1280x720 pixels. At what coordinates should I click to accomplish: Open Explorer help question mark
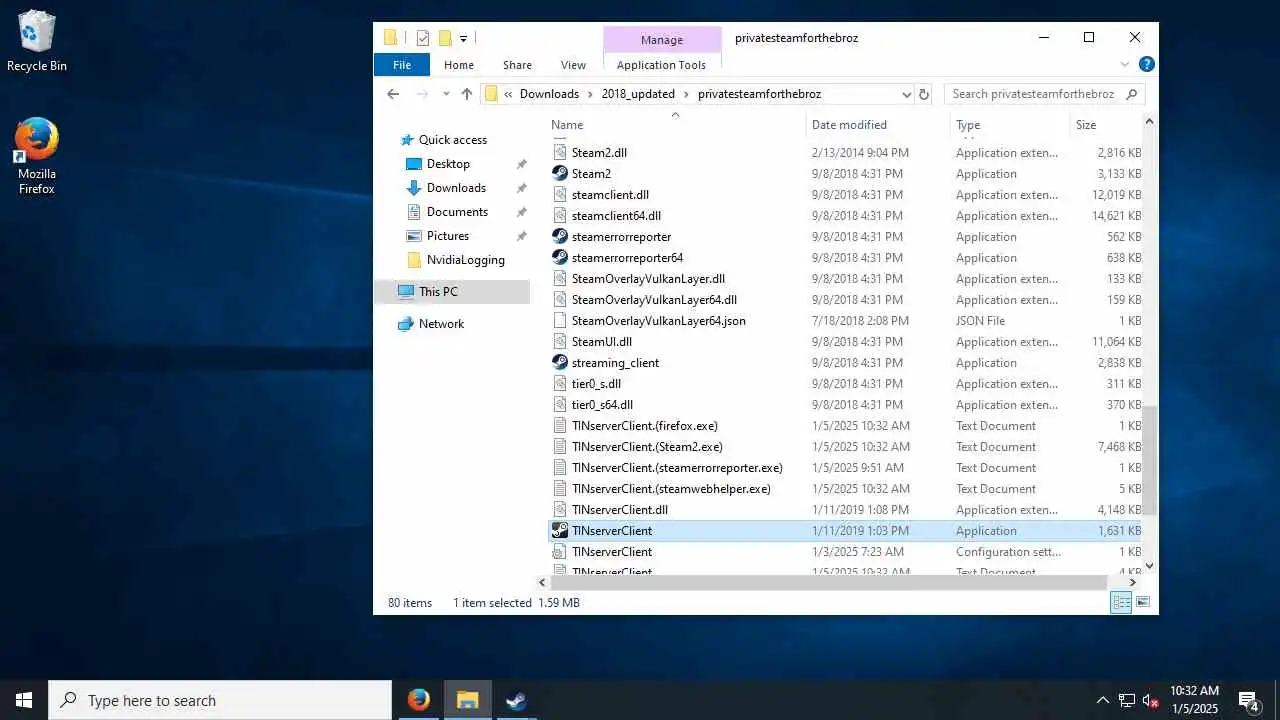pyautogui.click(x=1147, y=64)
